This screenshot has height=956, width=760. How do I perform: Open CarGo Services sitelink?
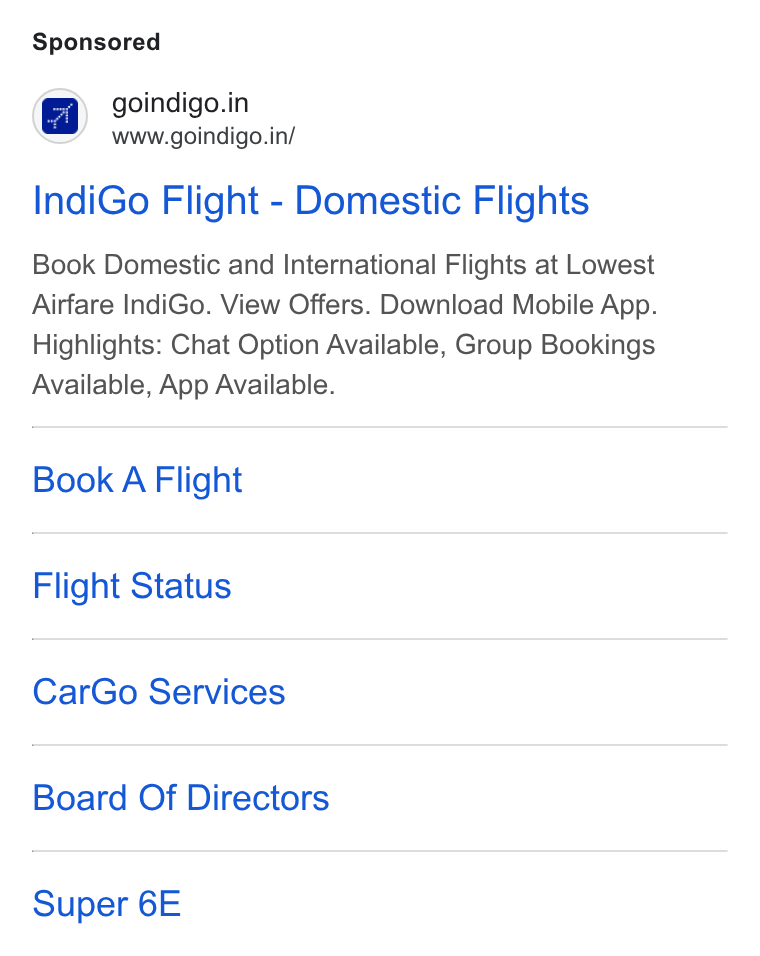click(x=158, y=692)
